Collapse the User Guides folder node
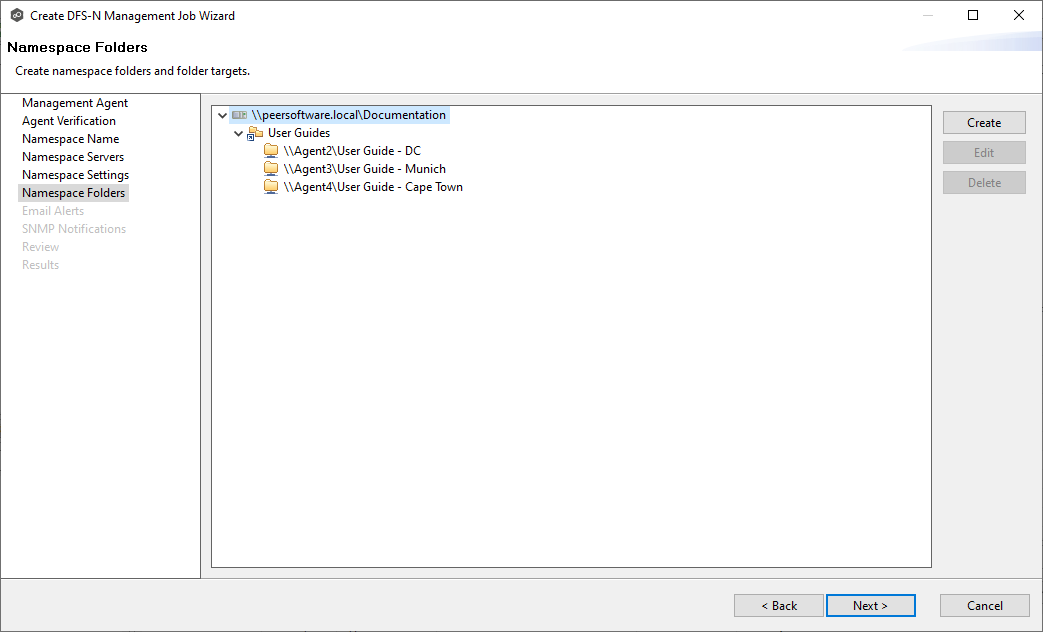The image size is (1043, 632). 238,134
